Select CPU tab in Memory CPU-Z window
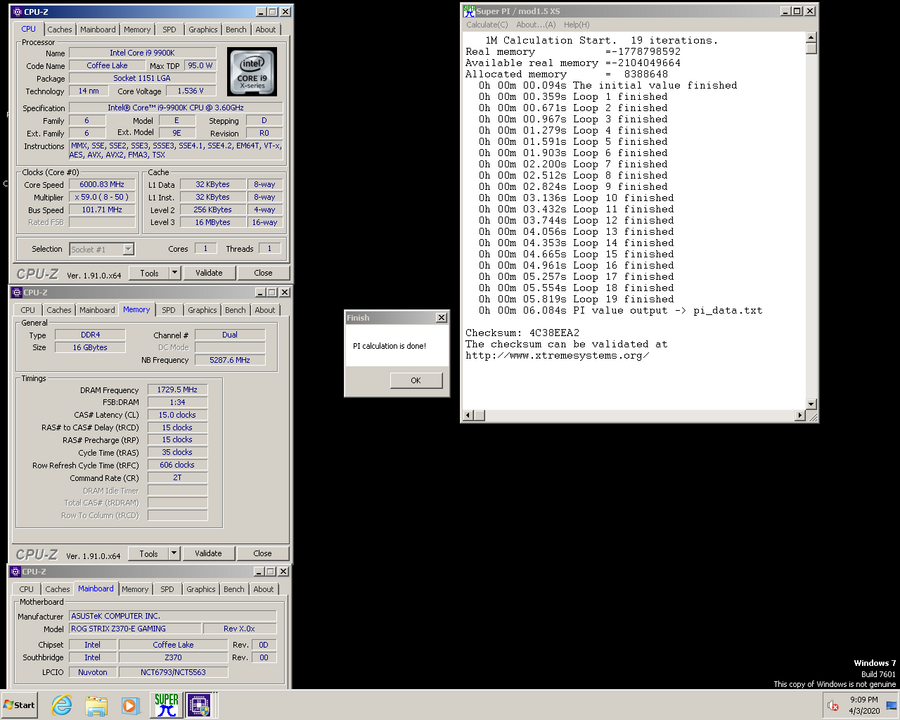The image size is (900, 720). pos(28,310)
